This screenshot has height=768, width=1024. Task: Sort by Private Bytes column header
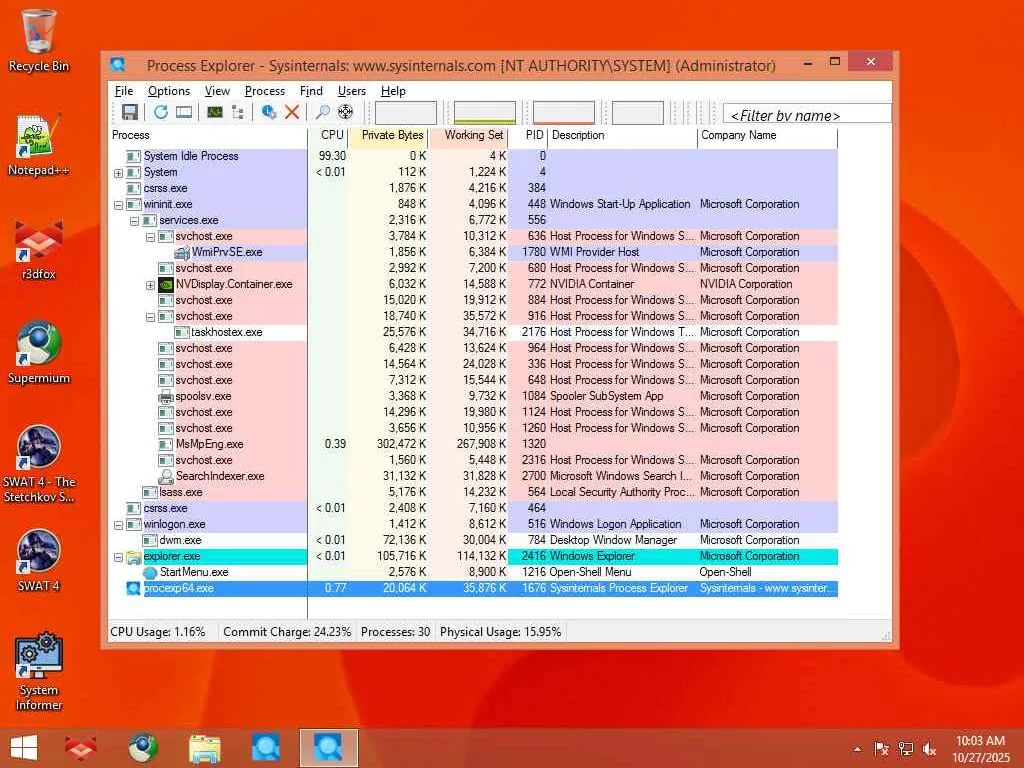point(388,135)
